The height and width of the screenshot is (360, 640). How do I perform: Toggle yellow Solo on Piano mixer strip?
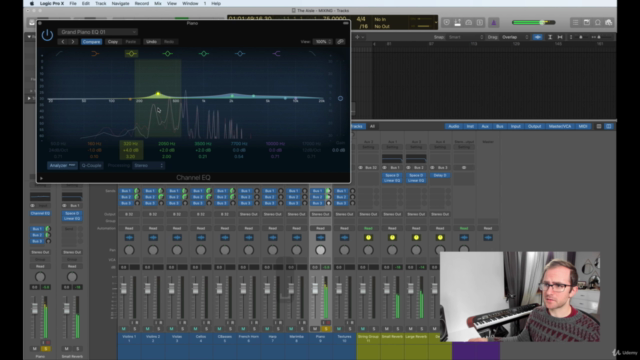click(x=326, y=329)
